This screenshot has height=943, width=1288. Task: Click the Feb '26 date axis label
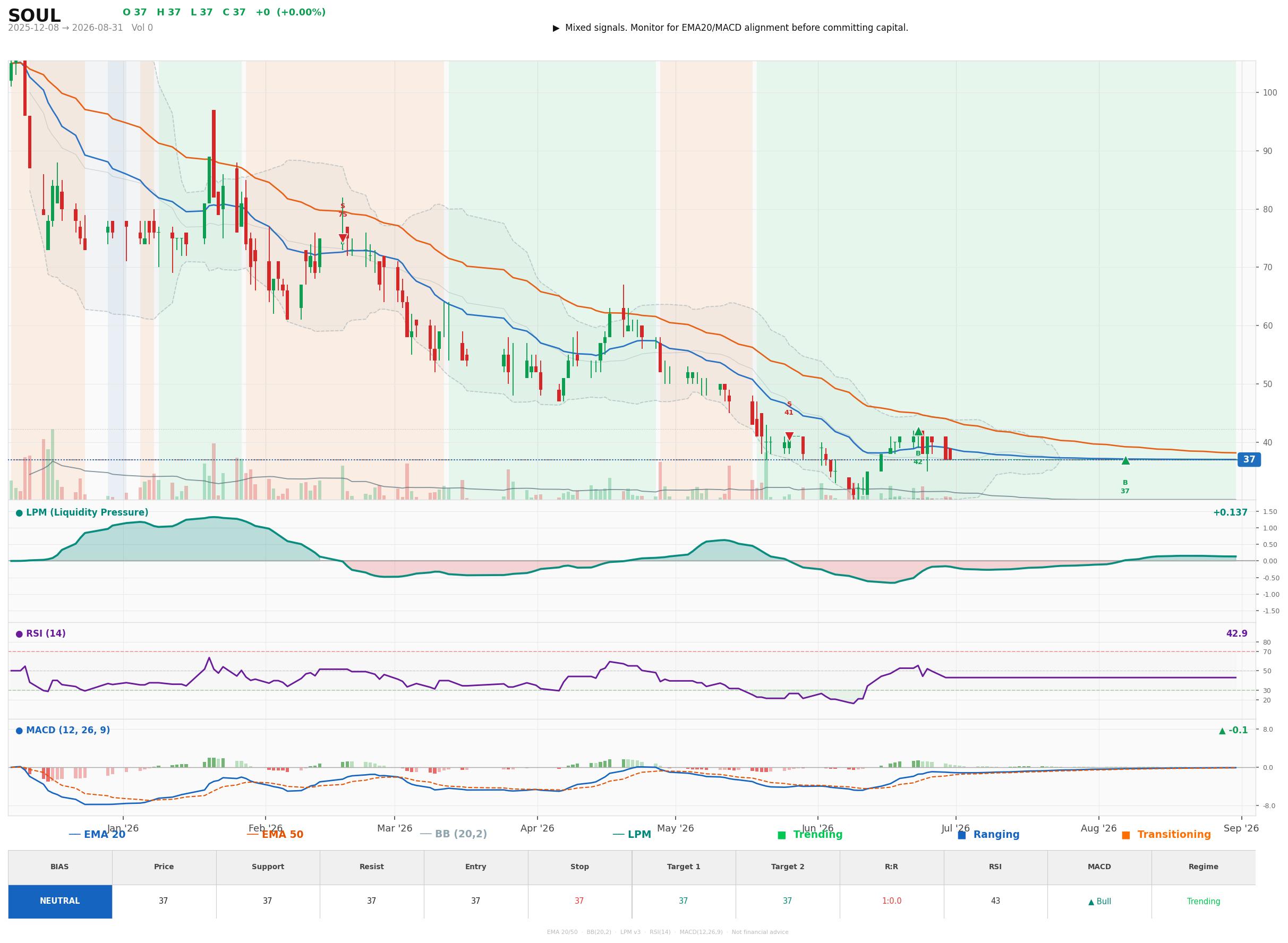[x=266, y=828]
